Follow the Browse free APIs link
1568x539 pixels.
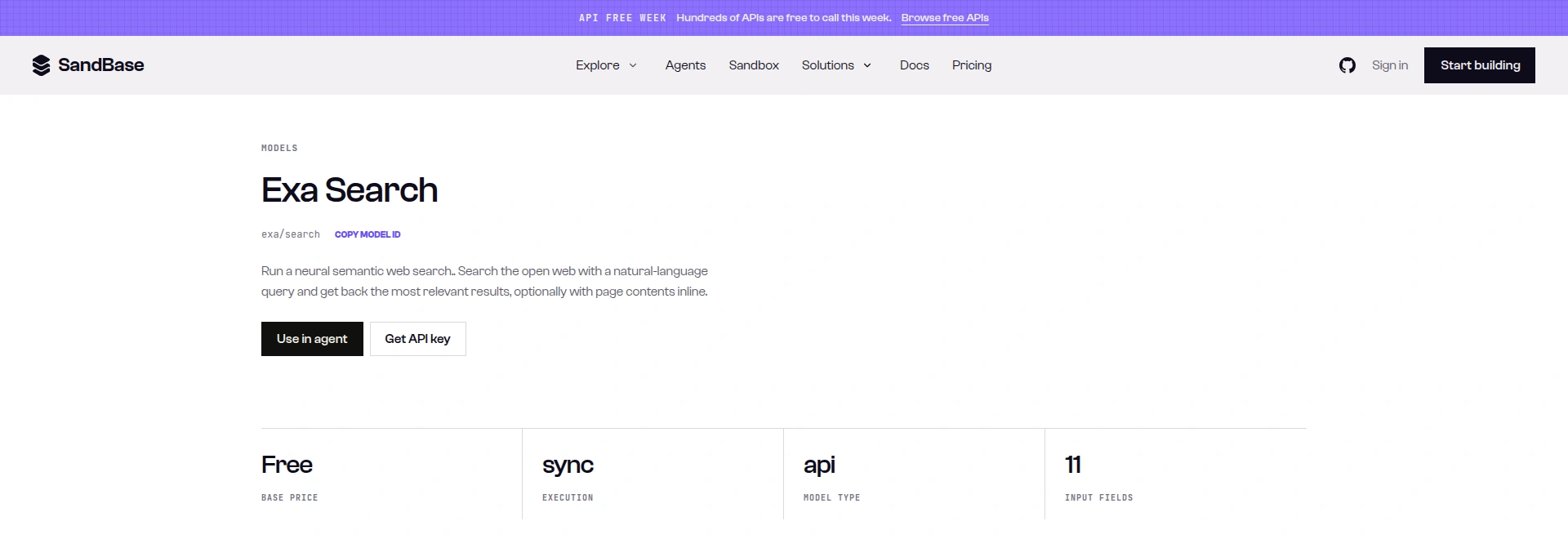[945, 18]
